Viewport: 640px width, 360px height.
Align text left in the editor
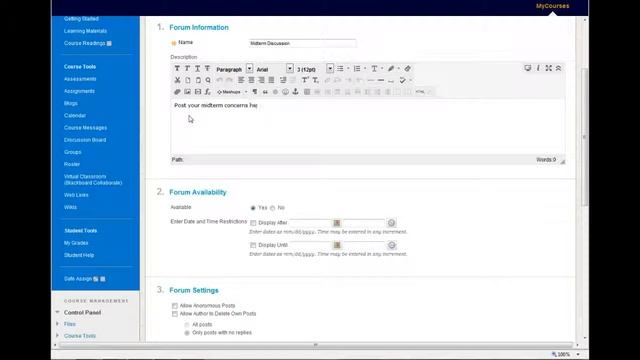[241, 80]
